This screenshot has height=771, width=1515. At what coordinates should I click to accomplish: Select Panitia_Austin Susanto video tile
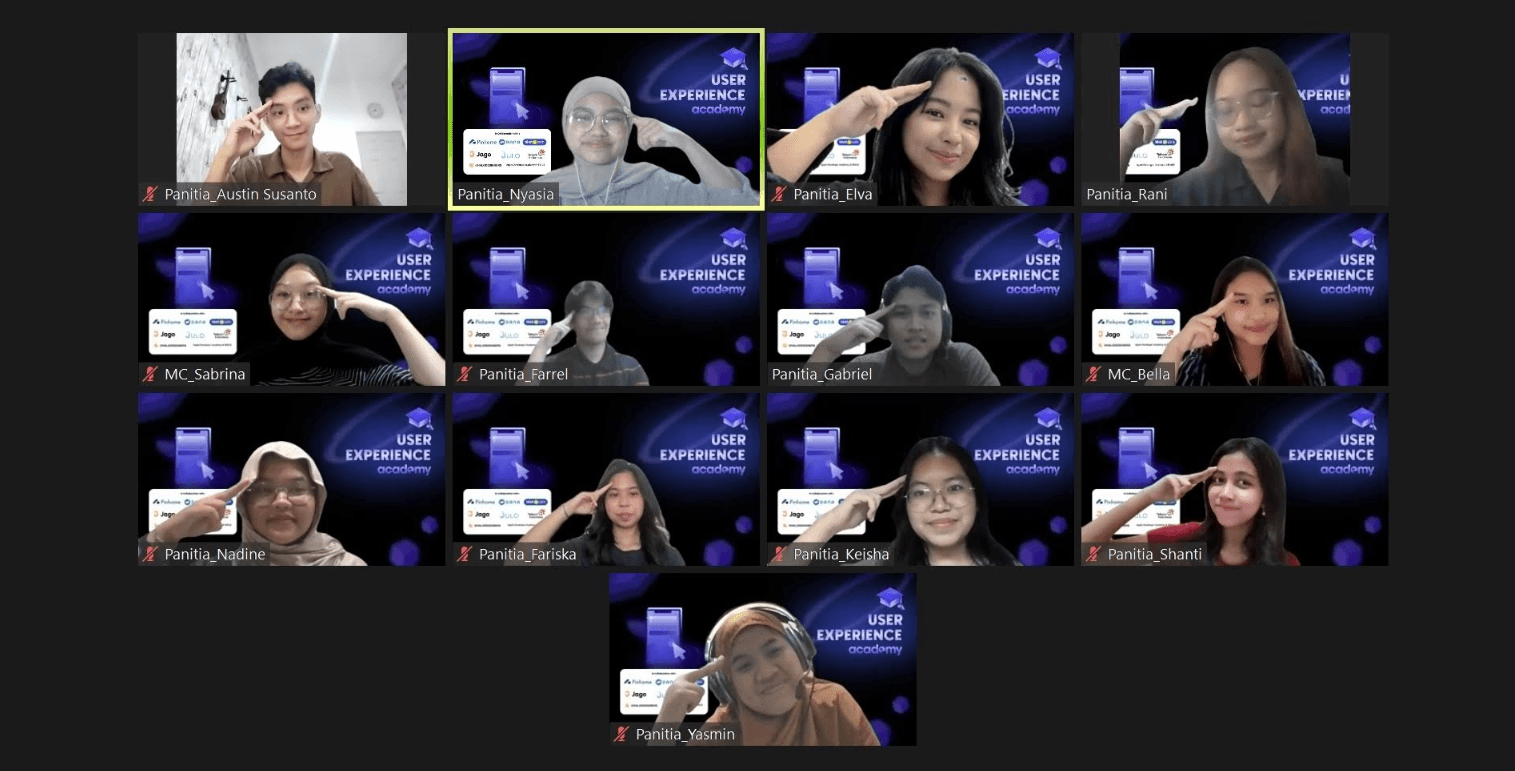click(291, 119)
